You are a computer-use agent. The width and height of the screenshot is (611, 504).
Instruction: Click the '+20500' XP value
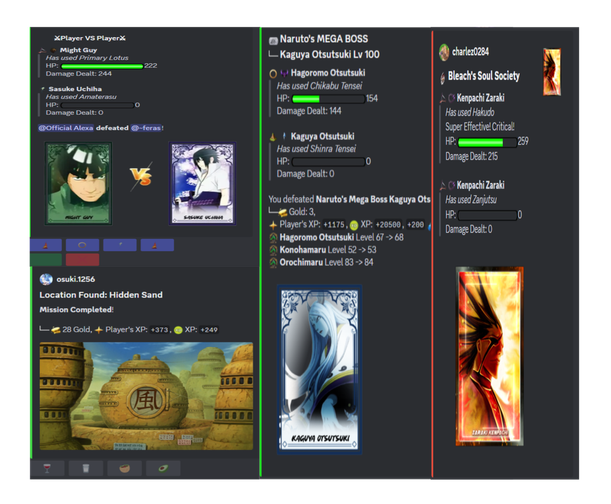388,225
